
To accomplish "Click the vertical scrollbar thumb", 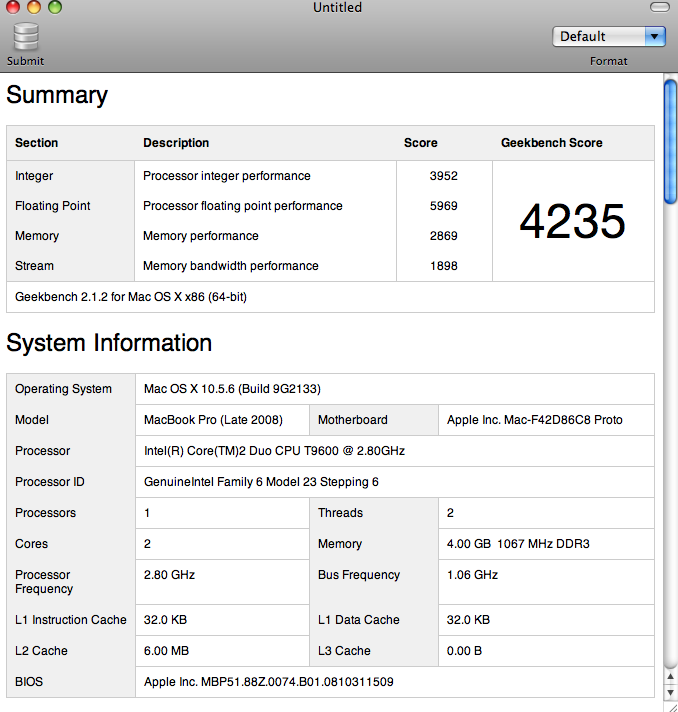I will pos(670,141).
